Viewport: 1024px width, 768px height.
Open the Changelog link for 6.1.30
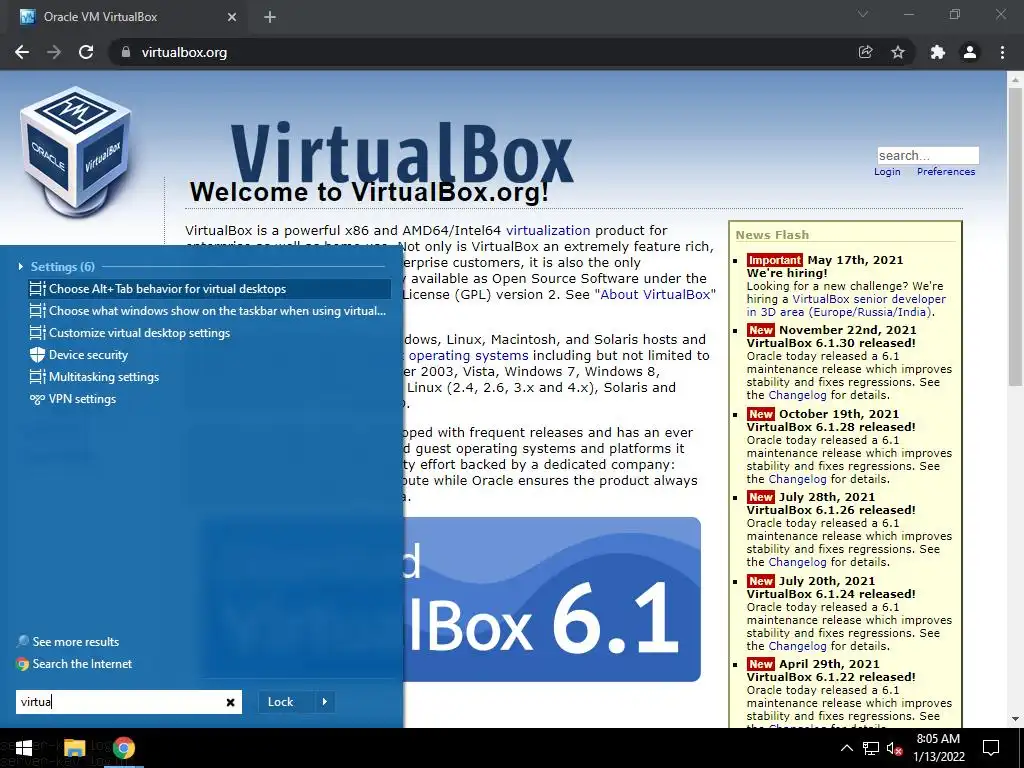[797, 395]
